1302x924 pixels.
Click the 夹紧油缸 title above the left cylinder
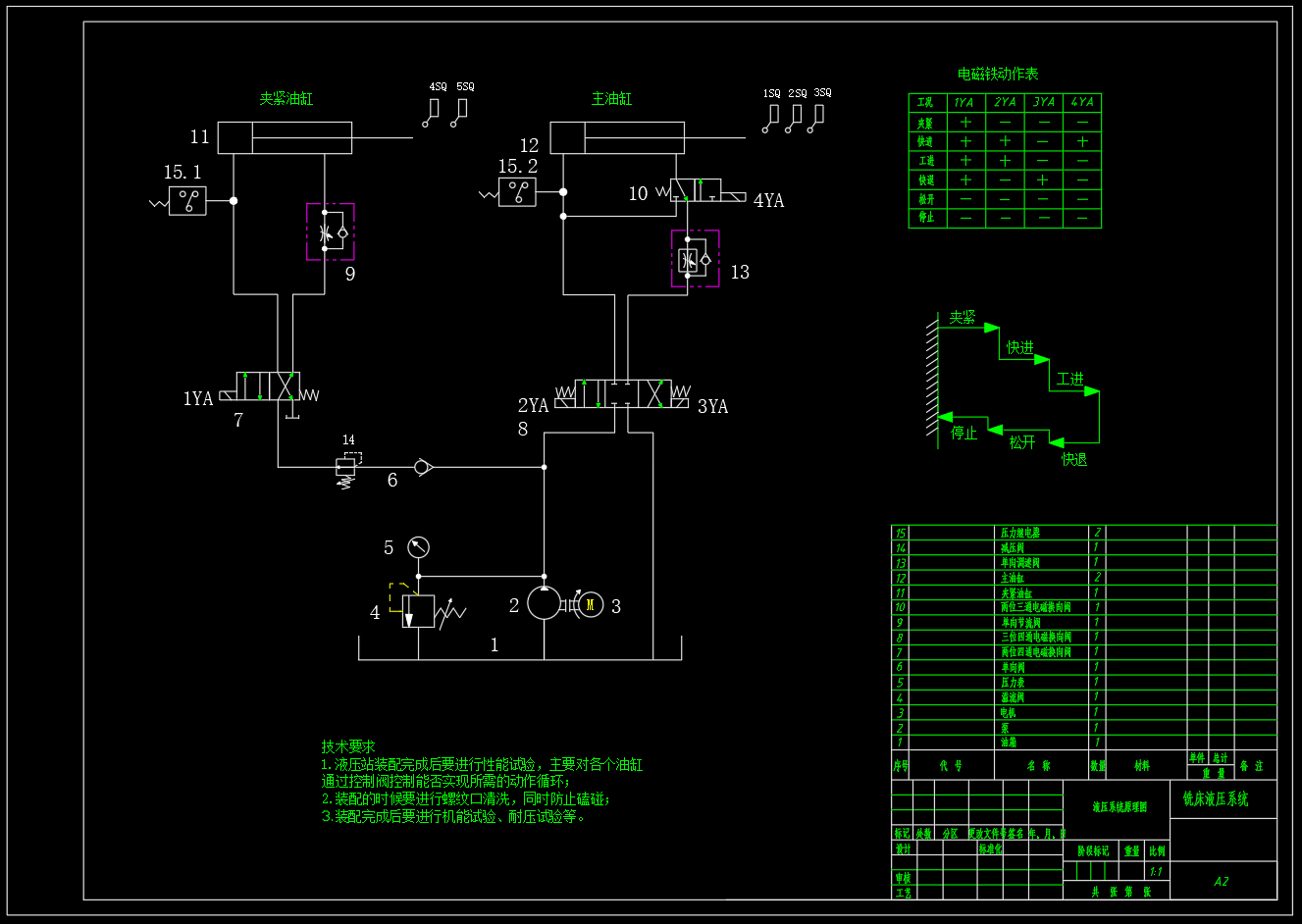(286, 99)
